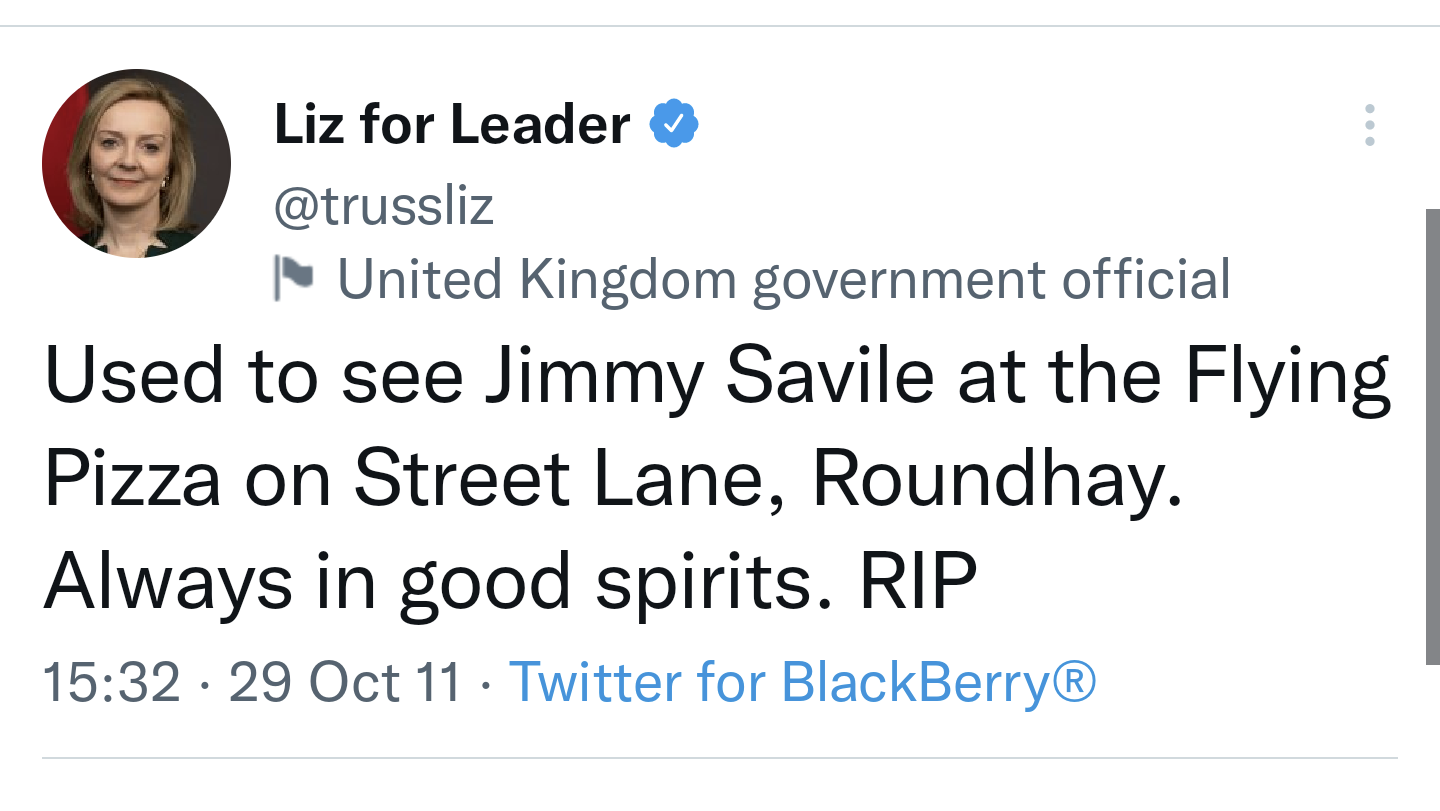
Task: Click the @trussliz handle
Action: [x=384, y=205]
